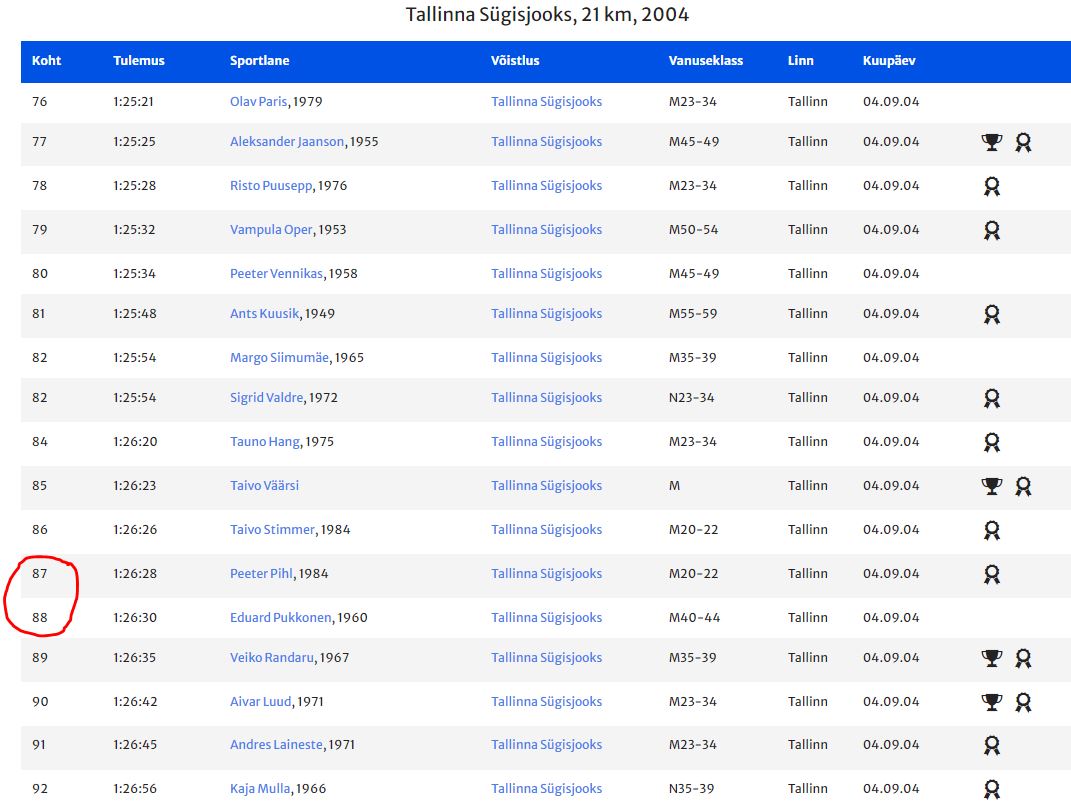Click the Võistlus column header

[x=515, y=60]
